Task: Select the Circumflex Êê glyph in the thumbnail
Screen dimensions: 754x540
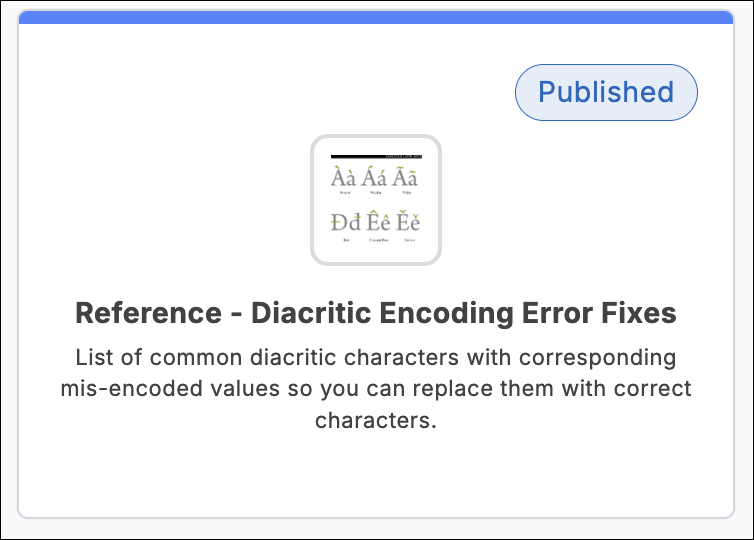Action: [x=376, y=222]
